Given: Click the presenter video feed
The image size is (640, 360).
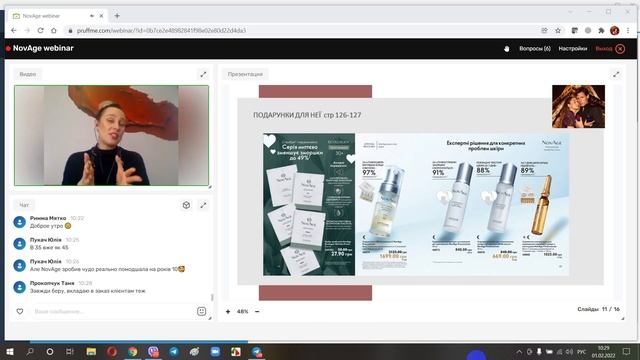Looking at the screenshot, I should (111, 136).
